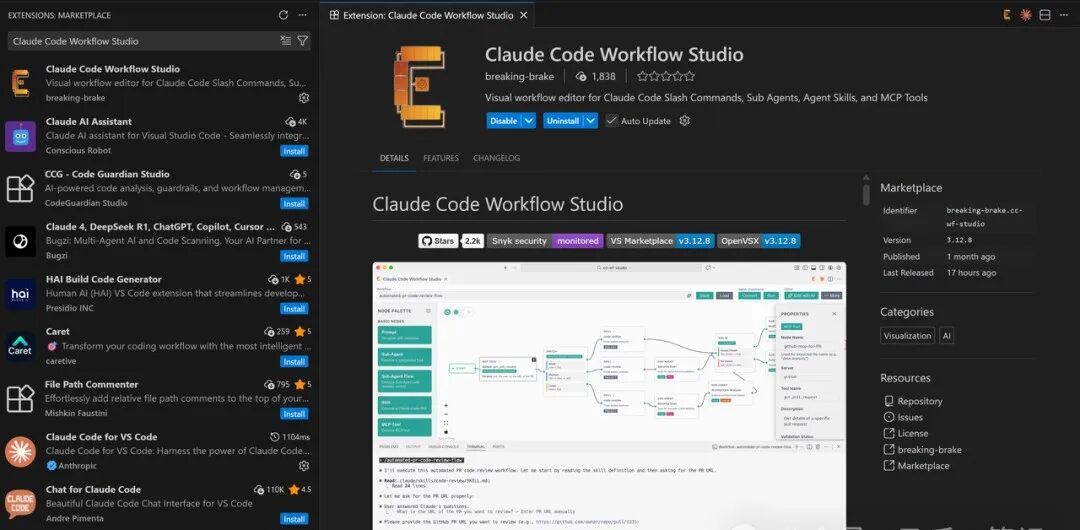Open the workflow editor screenshot preview

609,396
